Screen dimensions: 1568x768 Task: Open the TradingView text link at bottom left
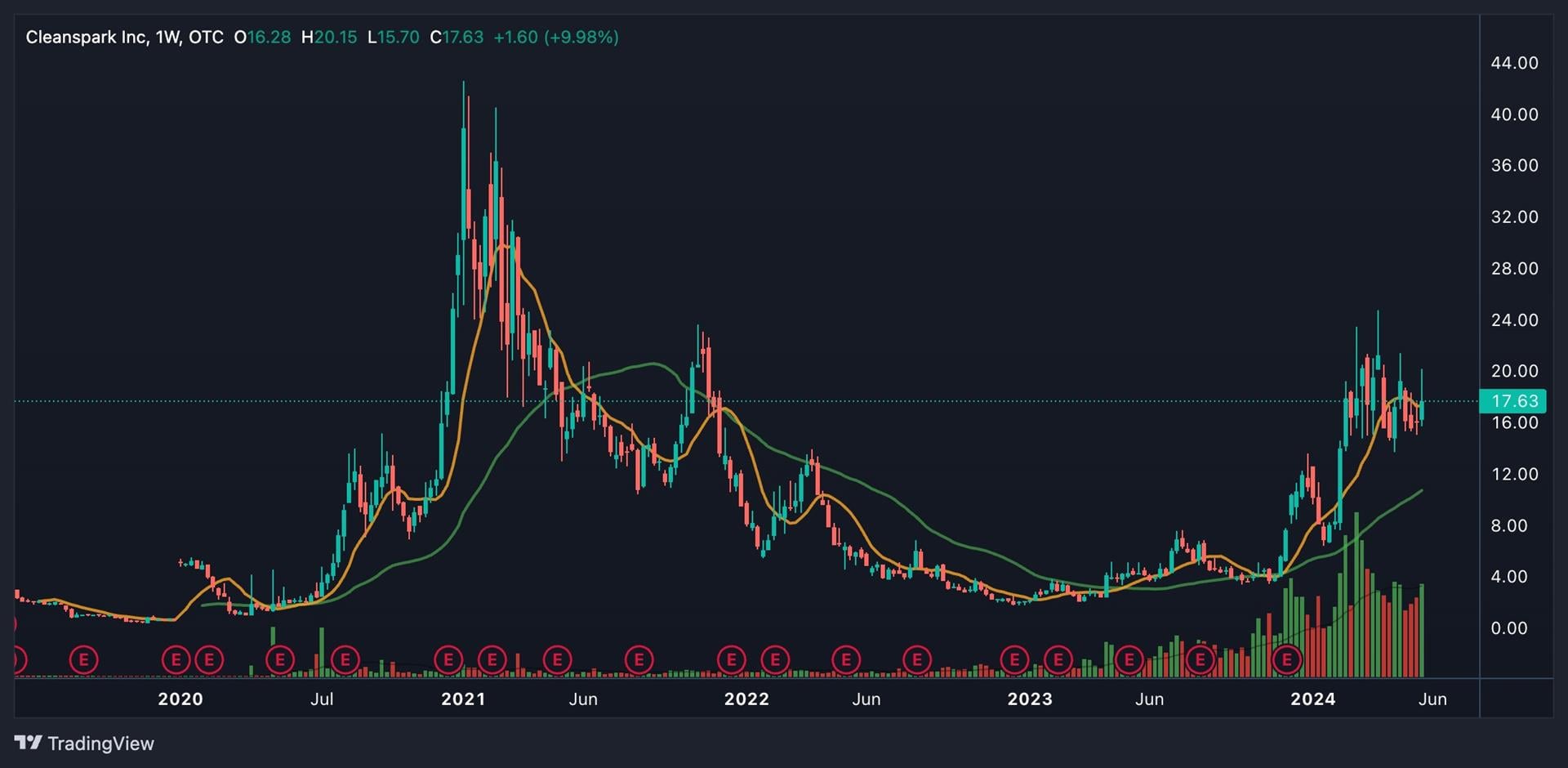tap(100, 743)
